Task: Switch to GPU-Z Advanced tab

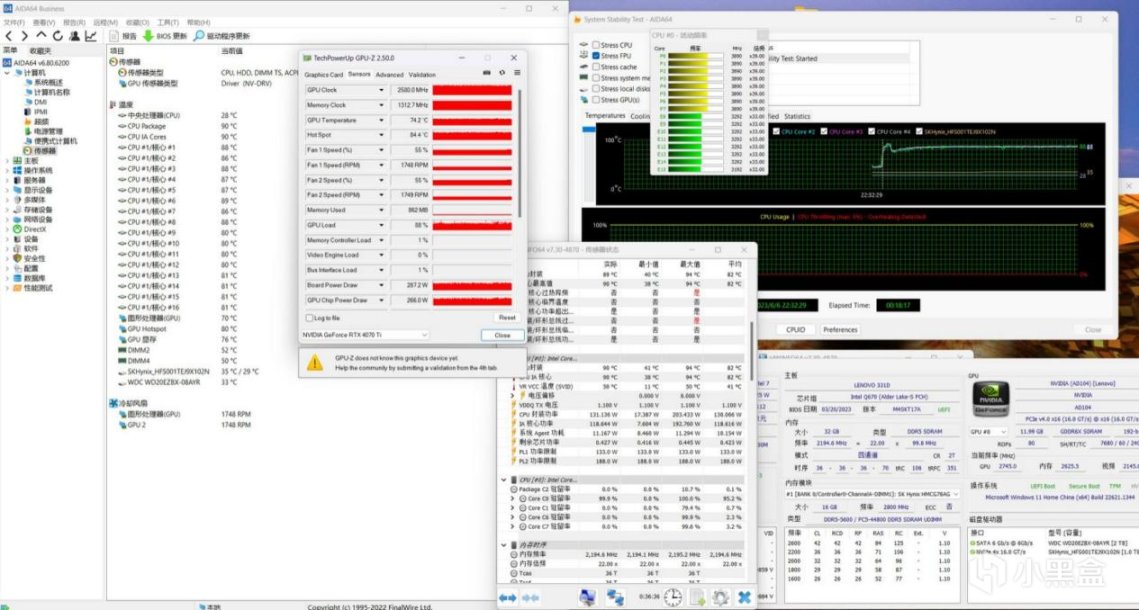Action: coord(389,75)
